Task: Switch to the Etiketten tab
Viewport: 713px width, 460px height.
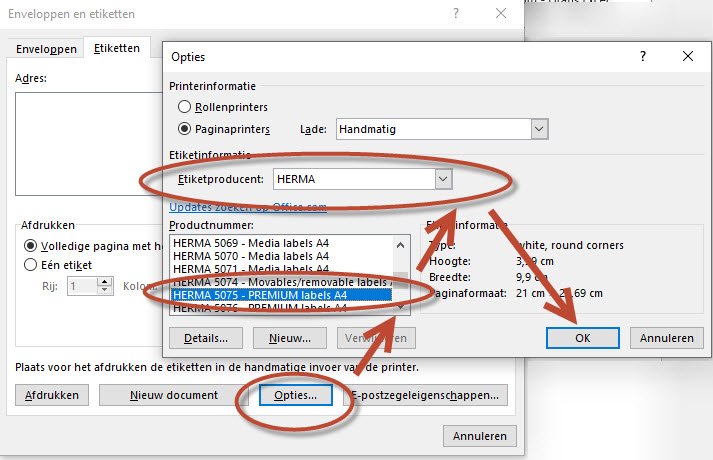Action: pyautogui.click(x=116, y=48)
